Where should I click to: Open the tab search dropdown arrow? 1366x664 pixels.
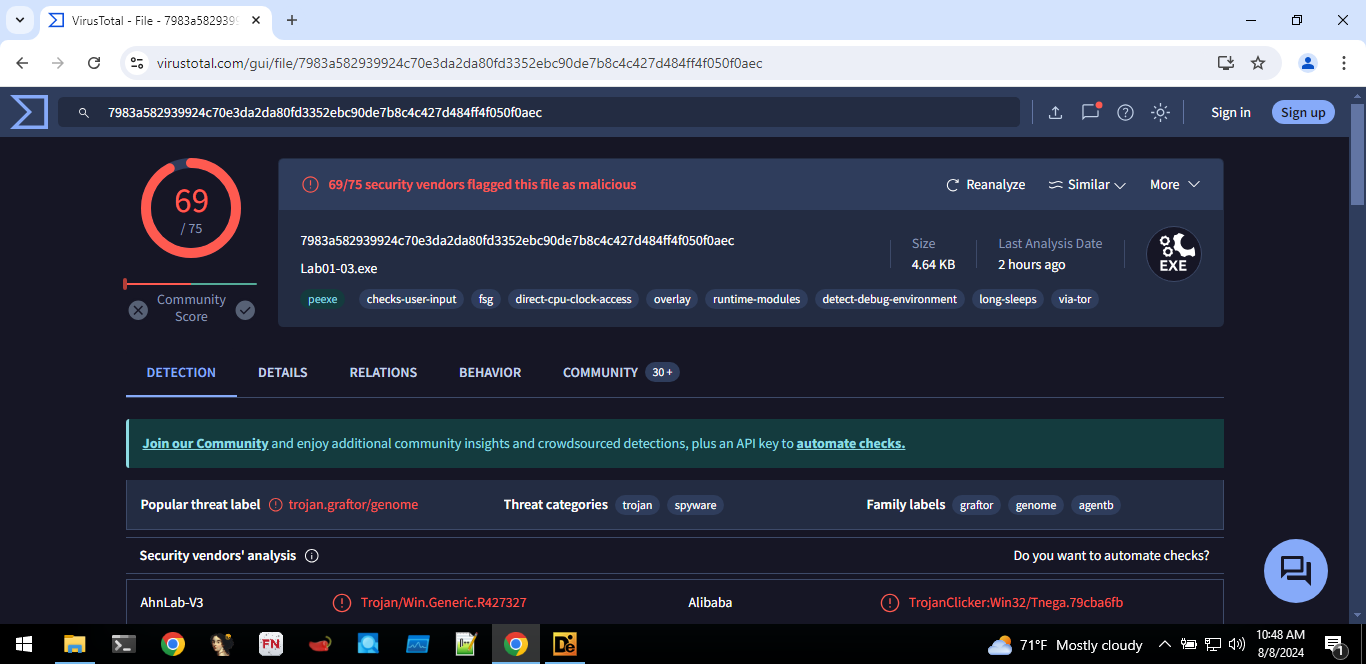(x=19, y=20)
